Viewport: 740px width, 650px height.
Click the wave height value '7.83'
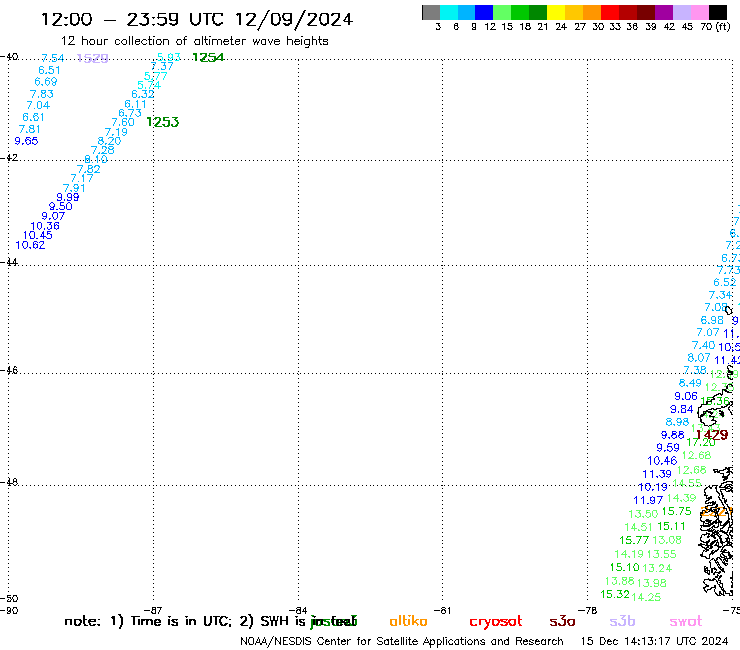pyautogui.click(x=42, y=94)
